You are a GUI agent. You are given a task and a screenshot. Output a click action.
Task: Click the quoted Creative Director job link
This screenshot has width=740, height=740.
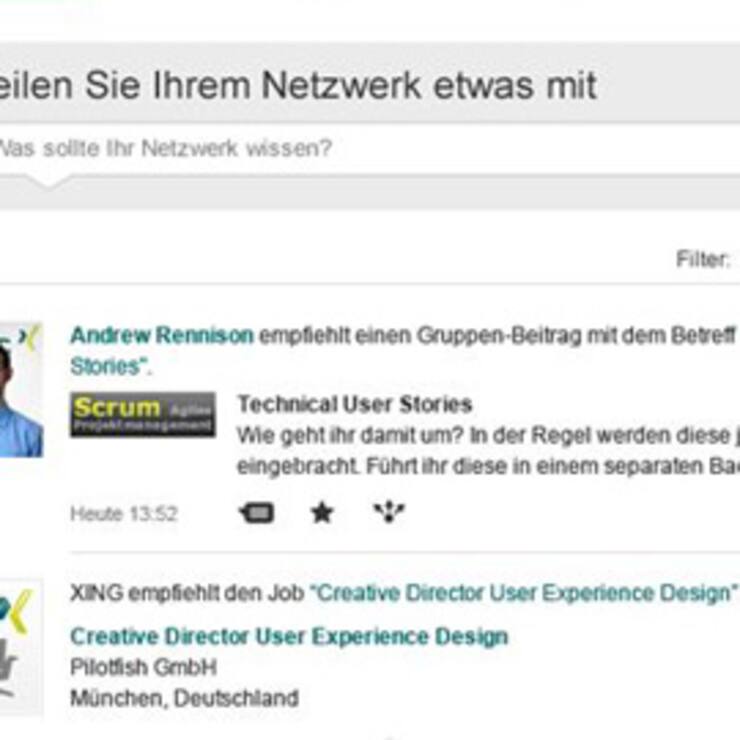click(524, 593)
